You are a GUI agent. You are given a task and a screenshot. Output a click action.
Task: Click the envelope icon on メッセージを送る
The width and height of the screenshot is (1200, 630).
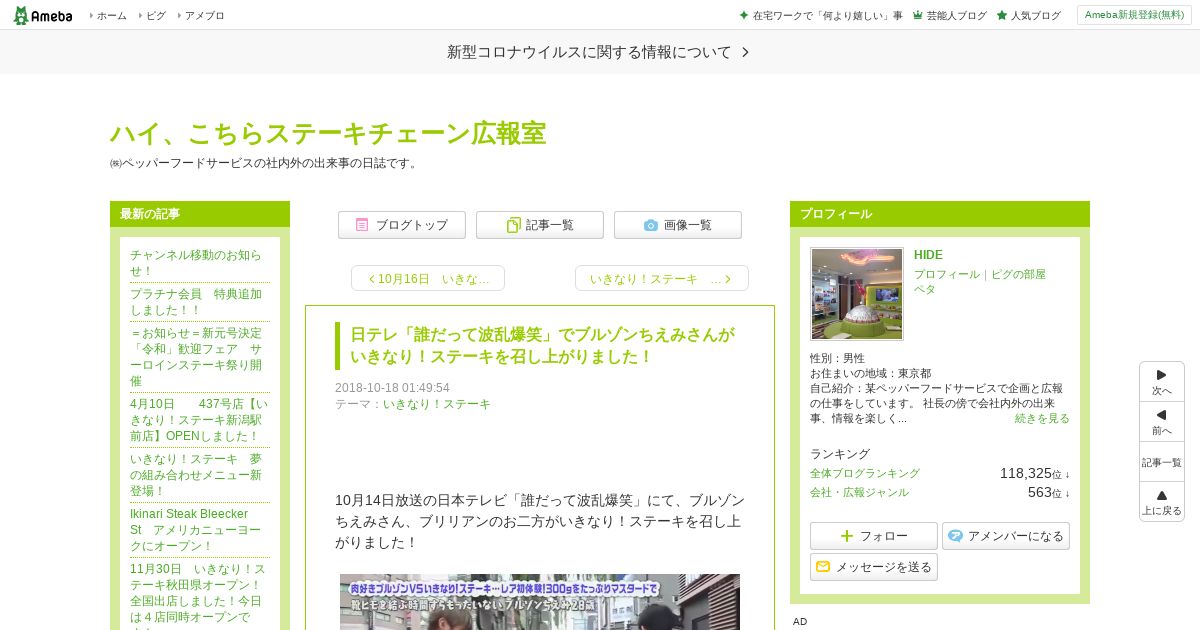coord(823,567)
